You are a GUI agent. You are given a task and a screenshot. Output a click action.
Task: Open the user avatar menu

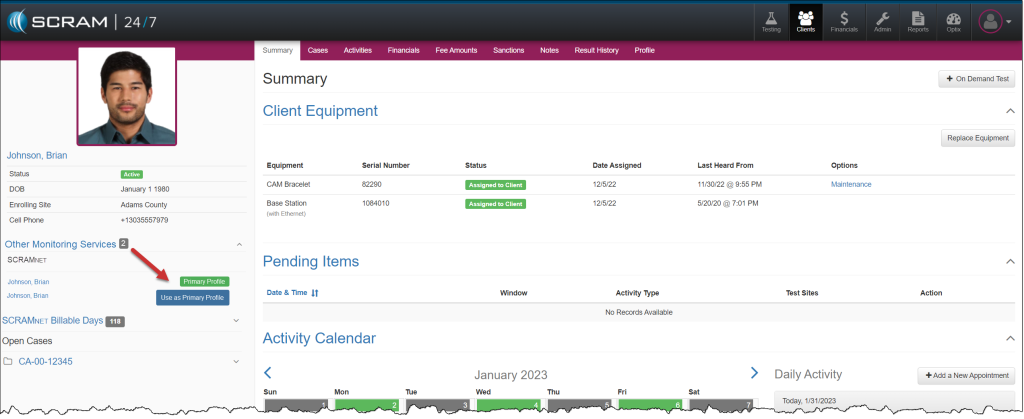click(994, 21)
